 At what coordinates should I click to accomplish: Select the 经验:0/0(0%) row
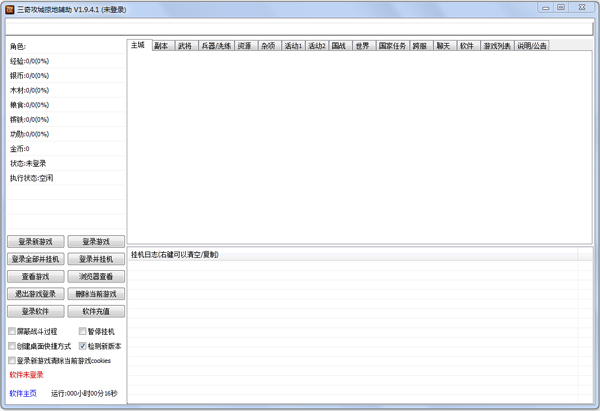66,61
